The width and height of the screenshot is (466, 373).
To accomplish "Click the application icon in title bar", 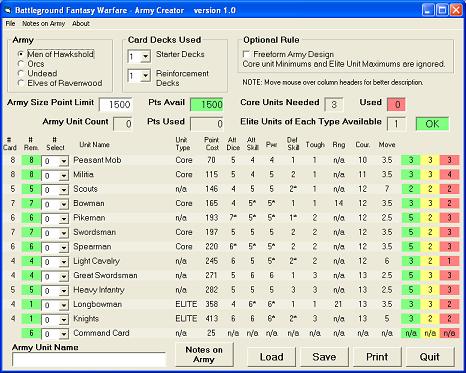I will tap(8, 10).
